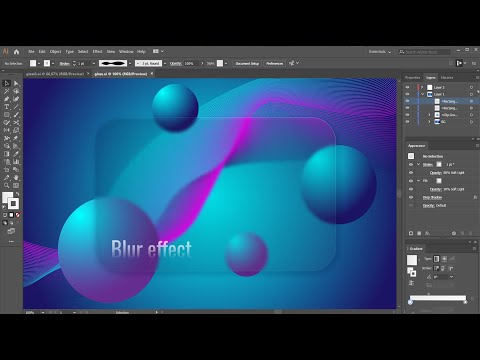This screenshot has width=480, height=360.
Task: Select the Width tool
Action: coord(7,138)
